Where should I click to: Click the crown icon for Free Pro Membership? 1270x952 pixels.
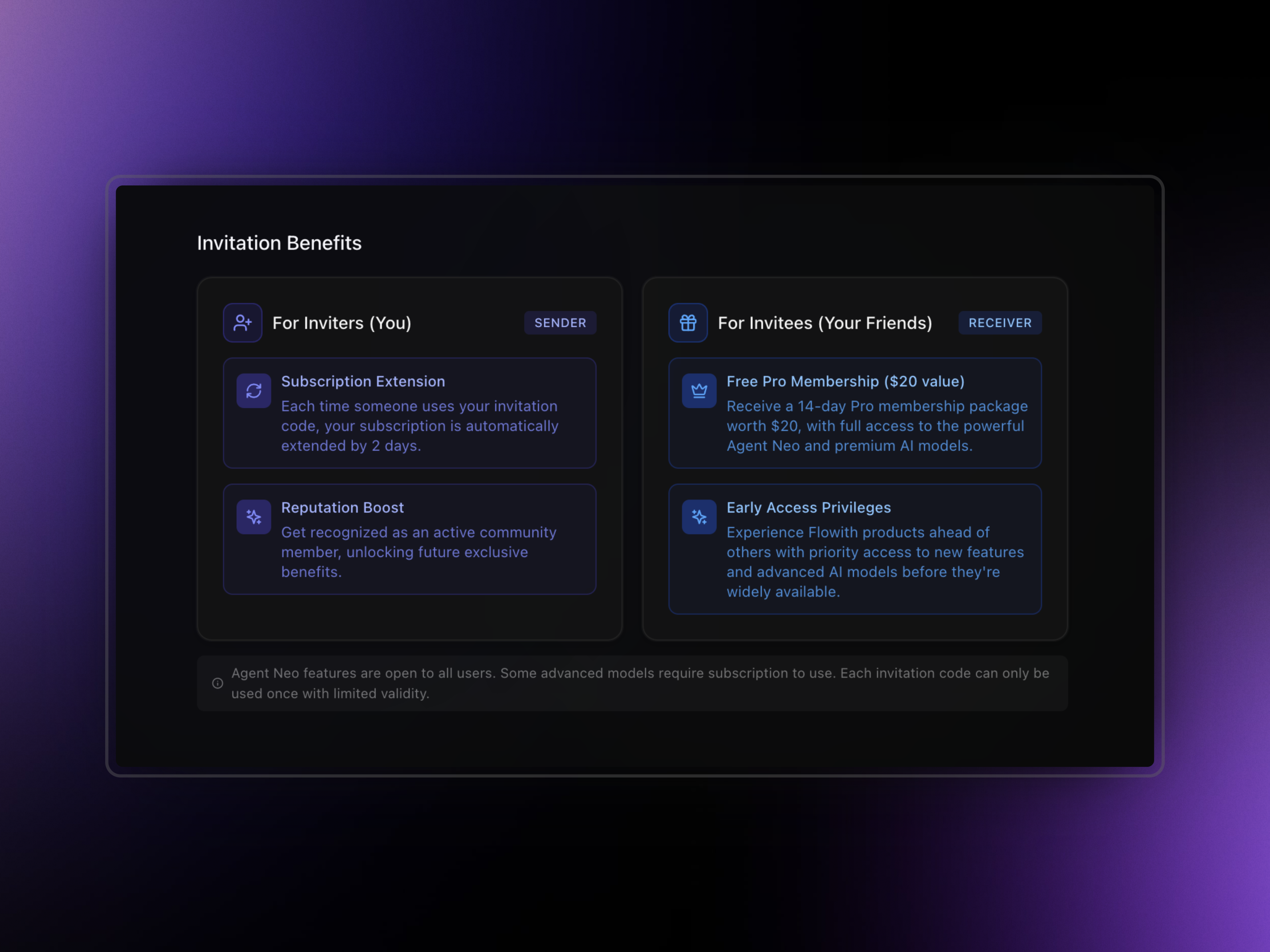(699, 391)
